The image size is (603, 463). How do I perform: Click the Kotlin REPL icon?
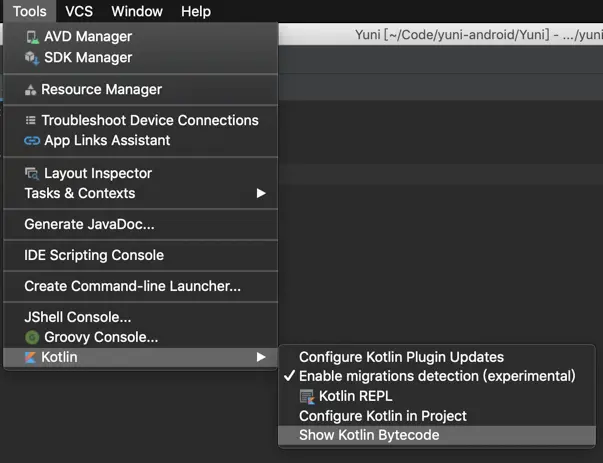[307, 396]
